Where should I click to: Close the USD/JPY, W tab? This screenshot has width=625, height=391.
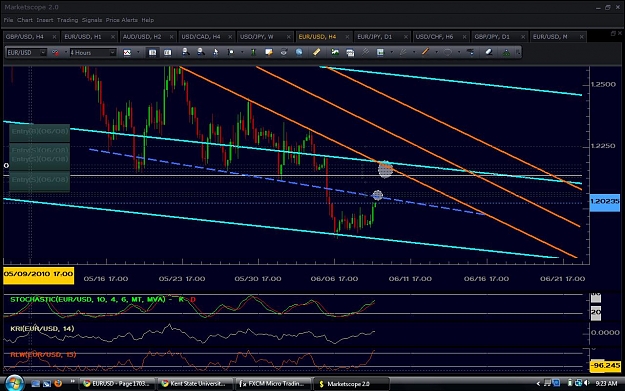coord(289,37)
